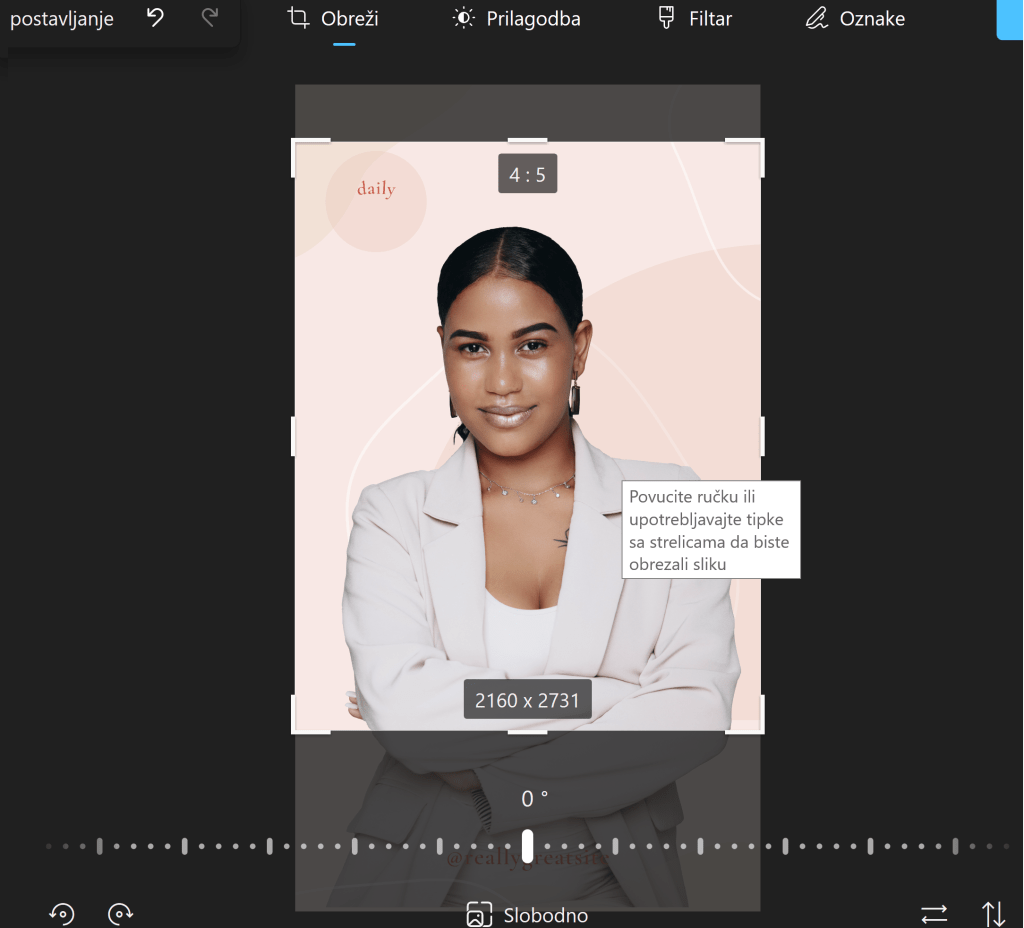Select the Filtar tab
Image resolution: width=1024 pixels, height=928 pixels.
695,19
